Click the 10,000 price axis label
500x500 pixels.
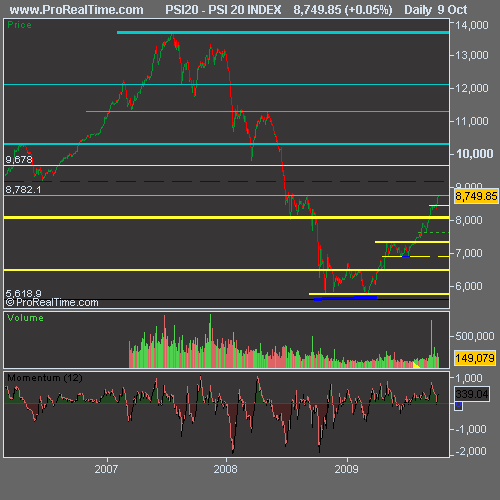(474, 154)
